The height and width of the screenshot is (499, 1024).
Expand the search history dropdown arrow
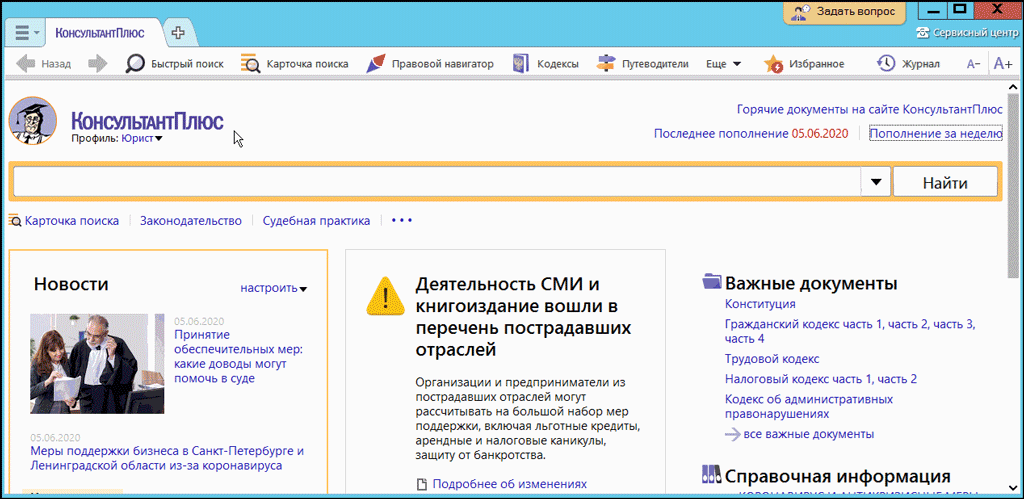875,183
